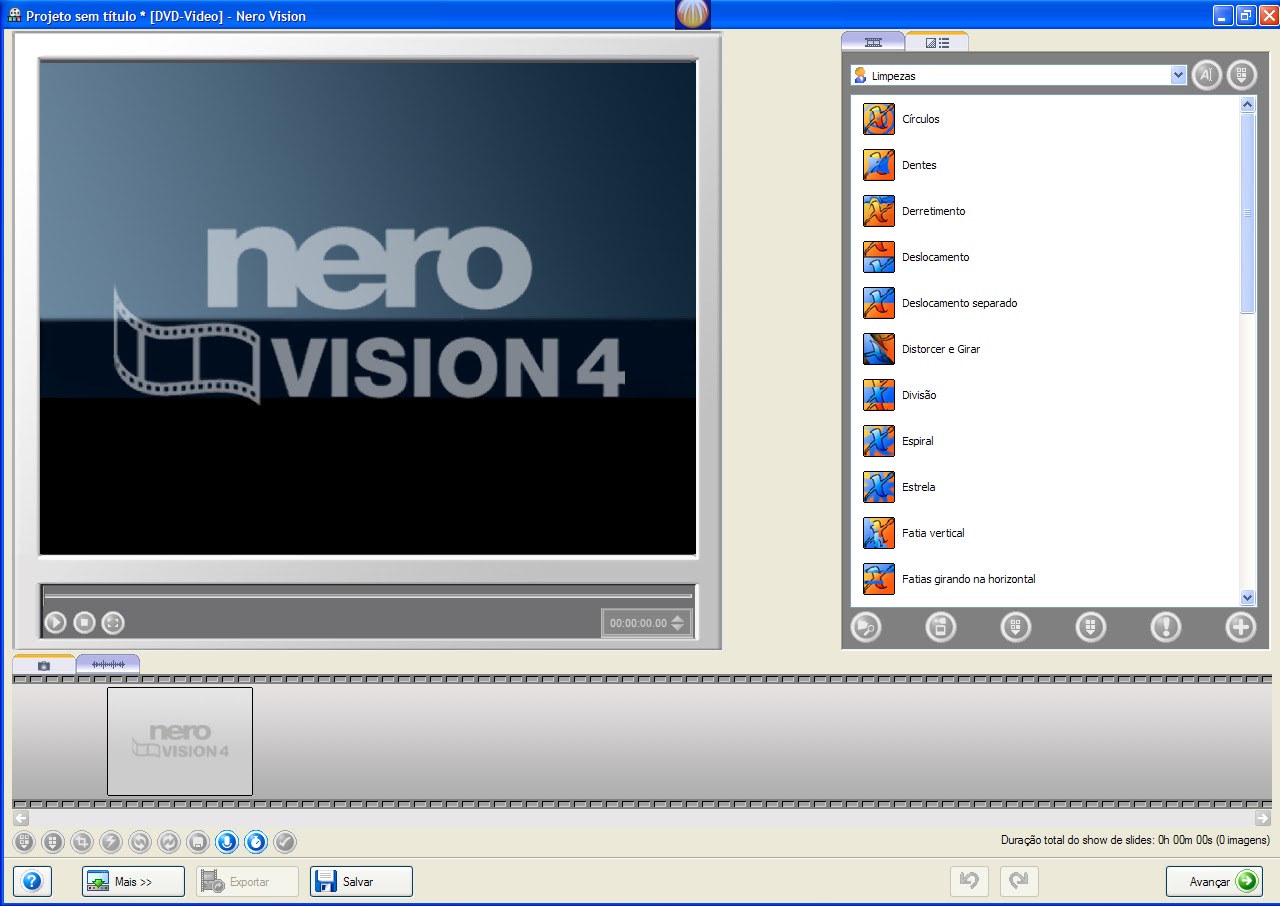The image size is (1280, 906).
Task: Open help with the question mark button
Action: click(x=32, y=882)
